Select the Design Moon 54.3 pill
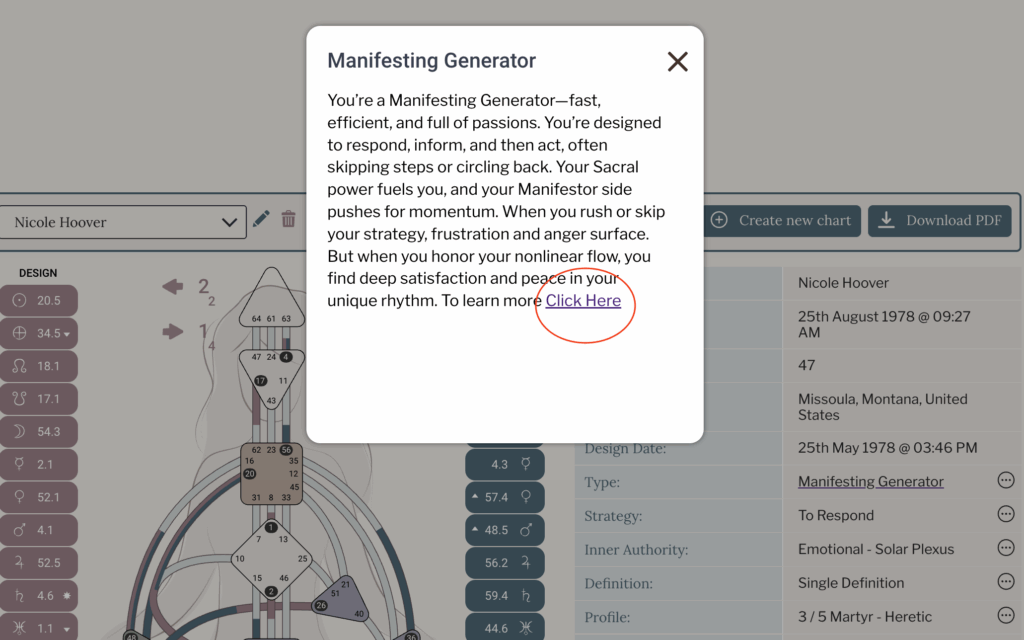The width and height of the screenshot is (1024, 640). (38, 431)
